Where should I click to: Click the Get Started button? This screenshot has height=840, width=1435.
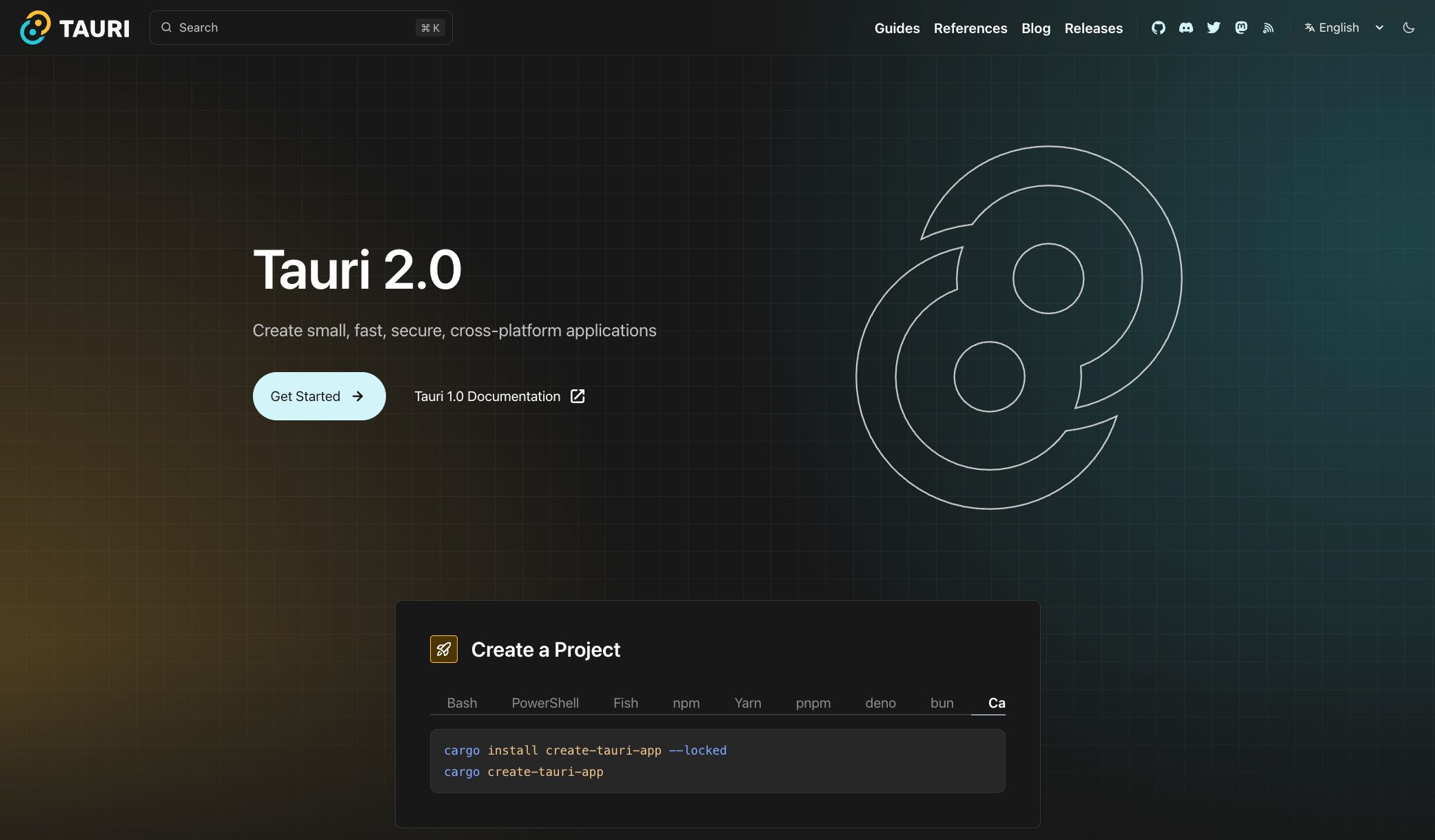318,396
